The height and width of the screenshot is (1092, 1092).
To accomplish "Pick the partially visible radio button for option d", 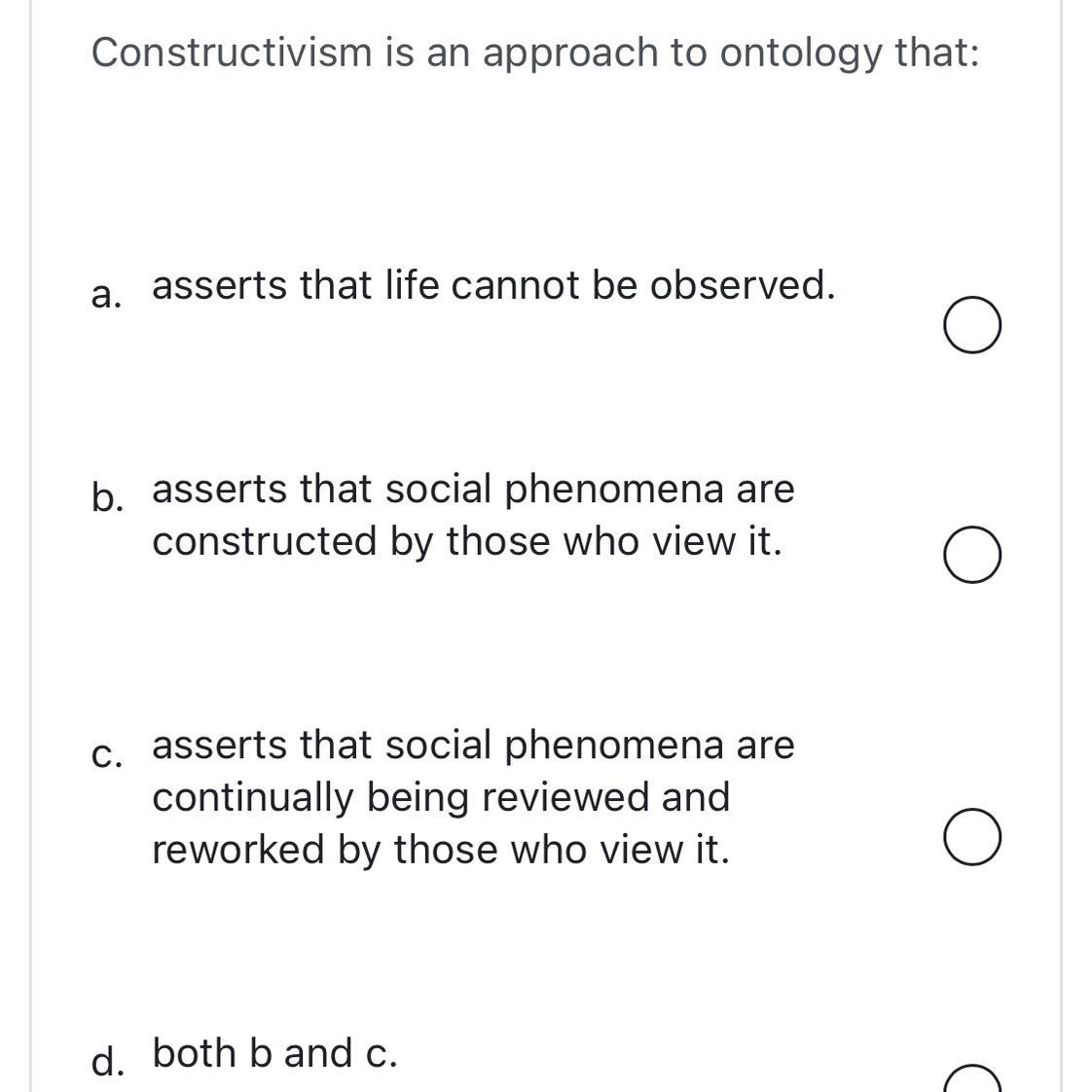I will (972, 1078).
